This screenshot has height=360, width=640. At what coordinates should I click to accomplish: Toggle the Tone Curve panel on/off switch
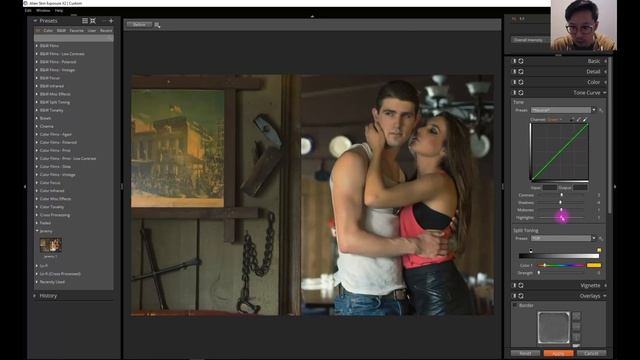pyautogui.click(x=514, y=93)
